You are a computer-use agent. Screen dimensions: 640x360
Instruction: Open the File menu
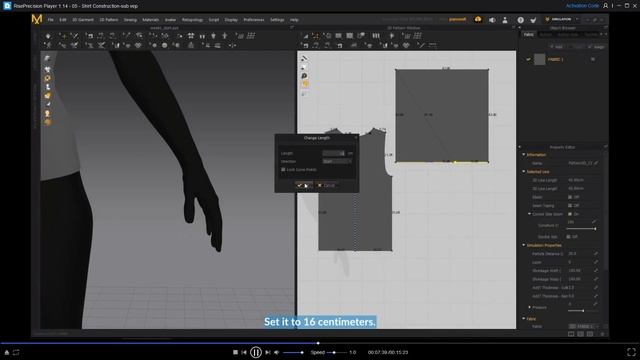51,20
